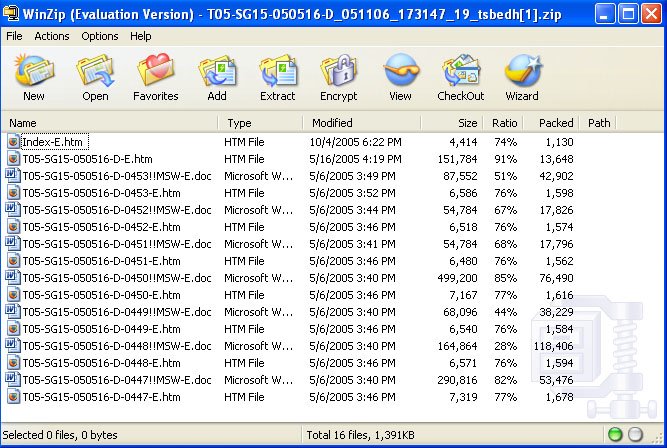Select file name T05-SG15-050516-D-0453!!MSW-E.doc
The width and height of the screenshot is (667, 448).
117,176
